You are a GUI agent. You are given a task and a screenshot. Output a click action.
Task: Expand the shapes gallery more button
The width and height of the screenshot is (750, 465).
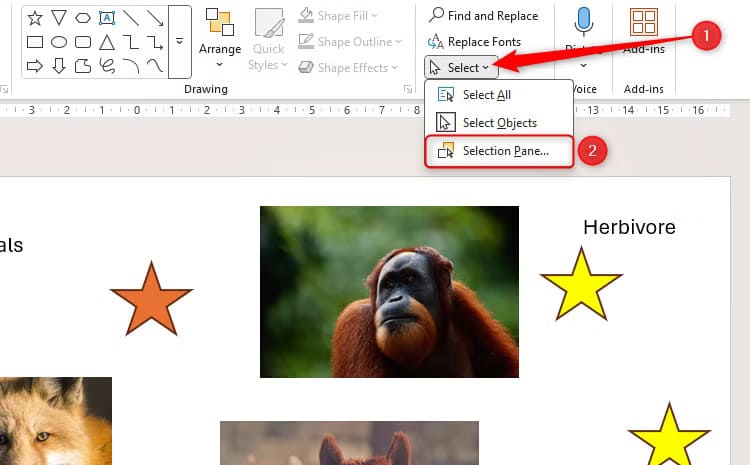coord(179,41)
